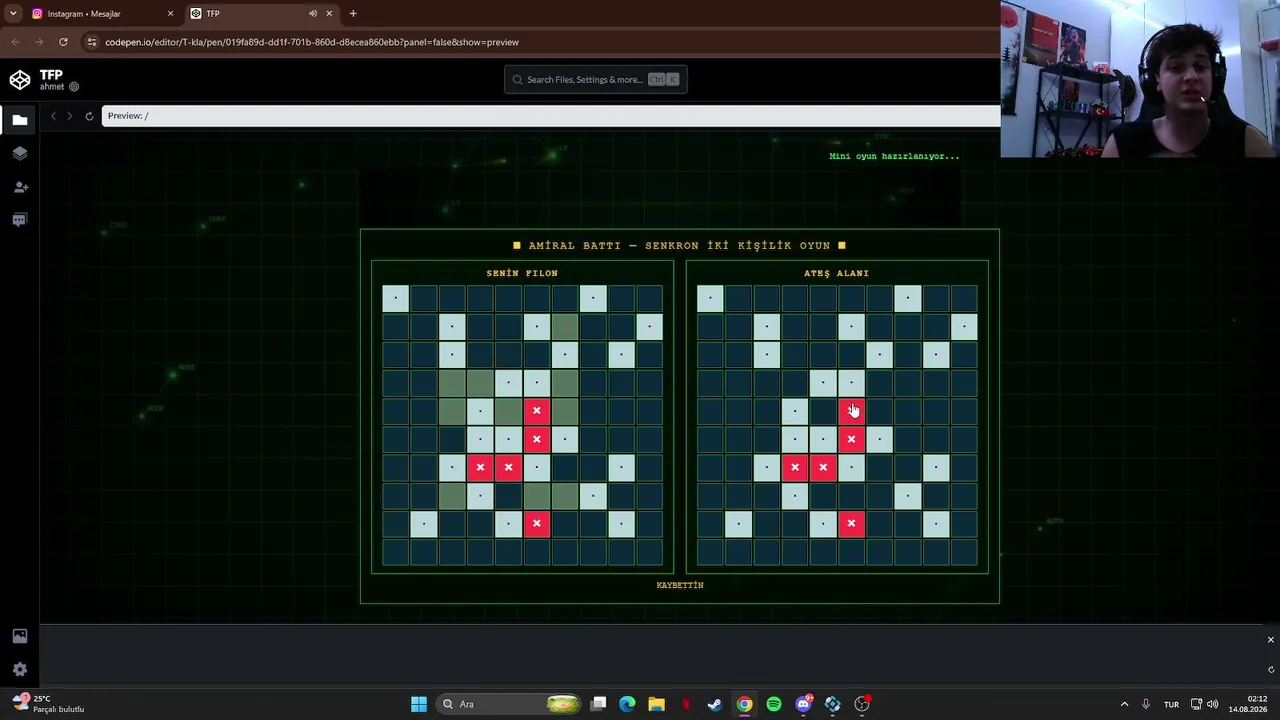Close the TFP tab
The image size is (1280, 720).
(x=329, y=14)
